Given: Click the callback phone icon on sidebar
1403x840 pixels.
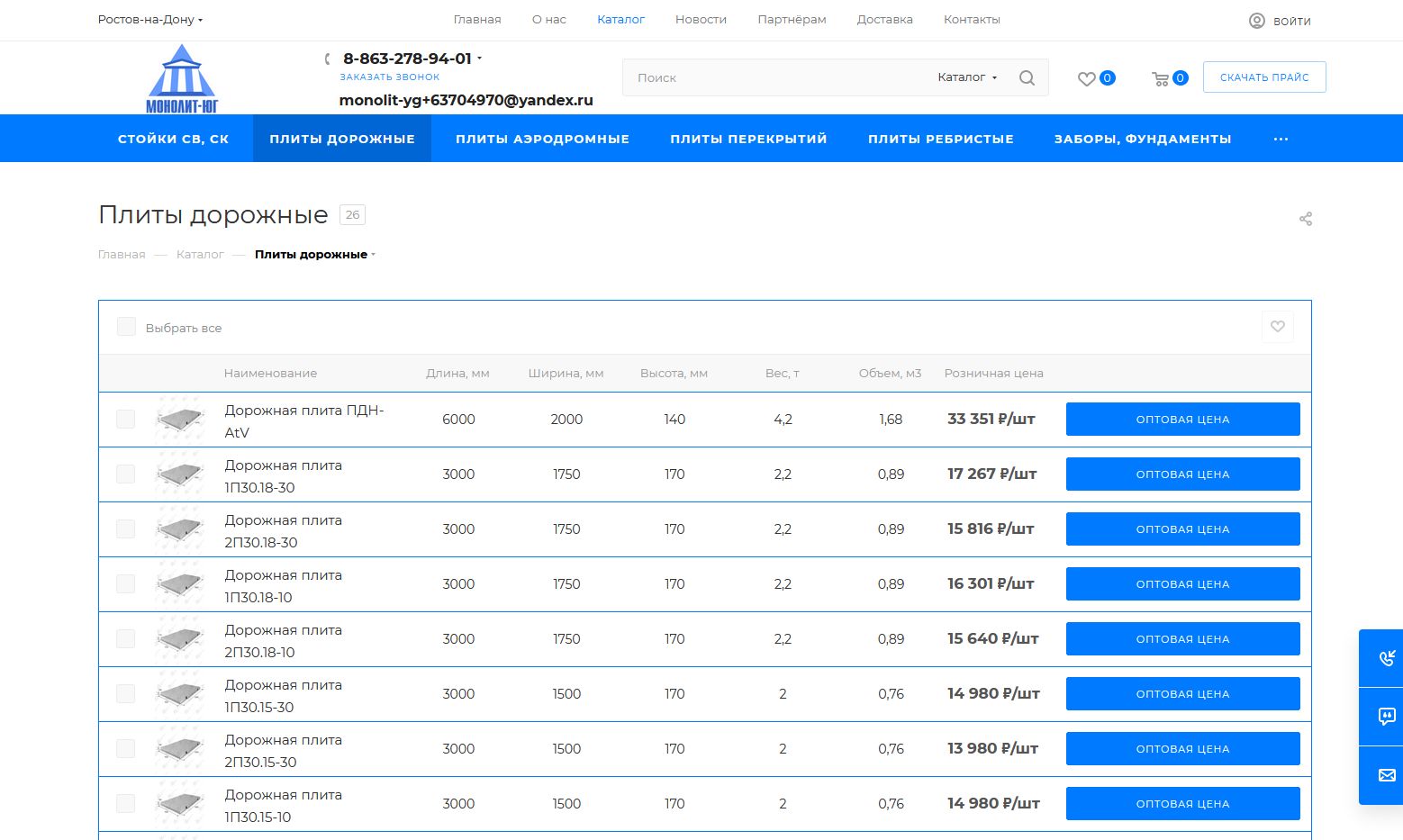Looking at the screenshot, I should pos(1386,658).
